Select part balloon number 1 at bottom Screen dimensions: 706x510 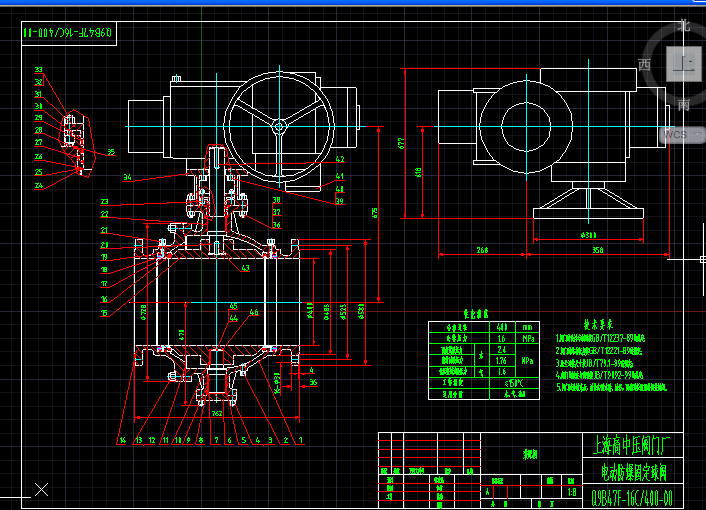click(x=301, y=440)
